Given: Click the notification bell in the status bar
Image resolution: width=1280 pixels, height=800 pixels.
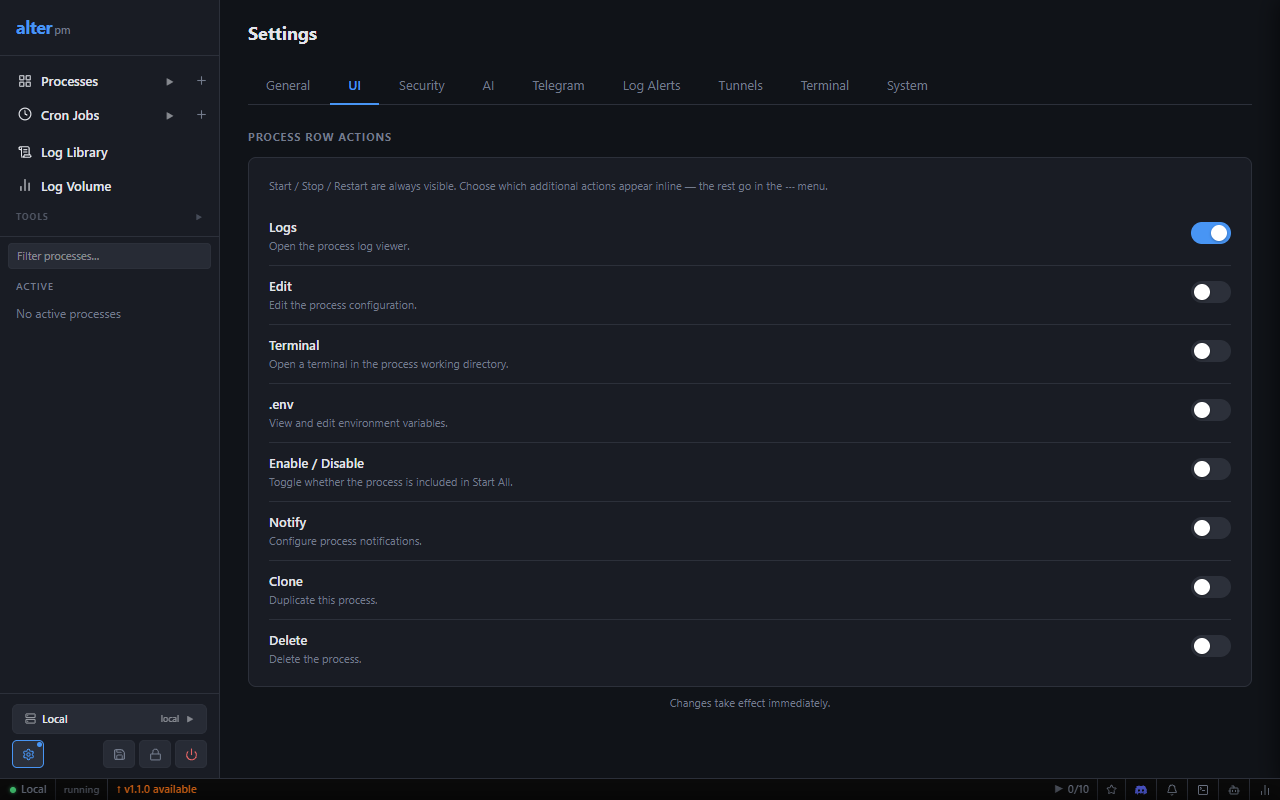Looking at the screenshot, I should (x=1172, y=789).
